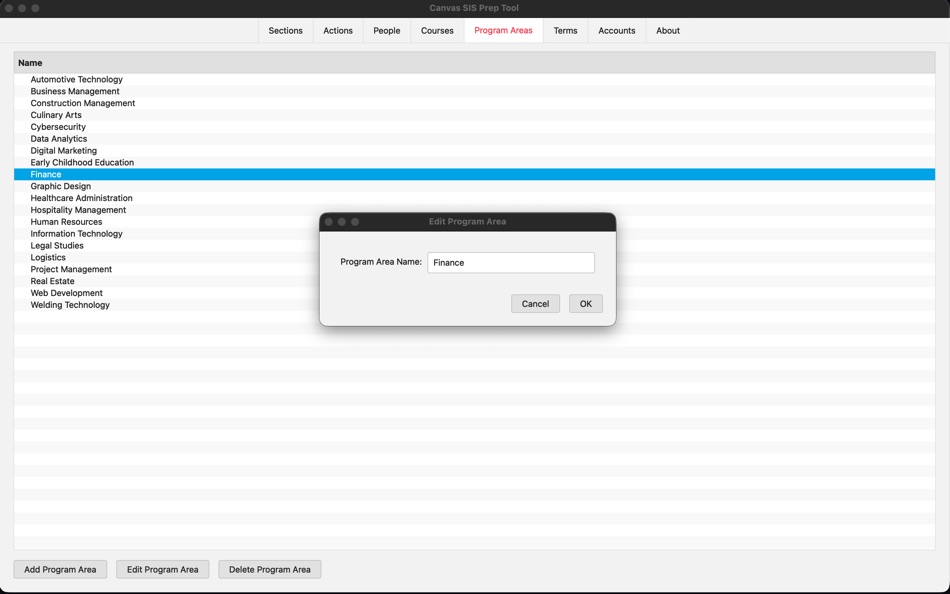Click the Delete Program Area button
This screenshot has height=594, width=950.
(269, 569)
